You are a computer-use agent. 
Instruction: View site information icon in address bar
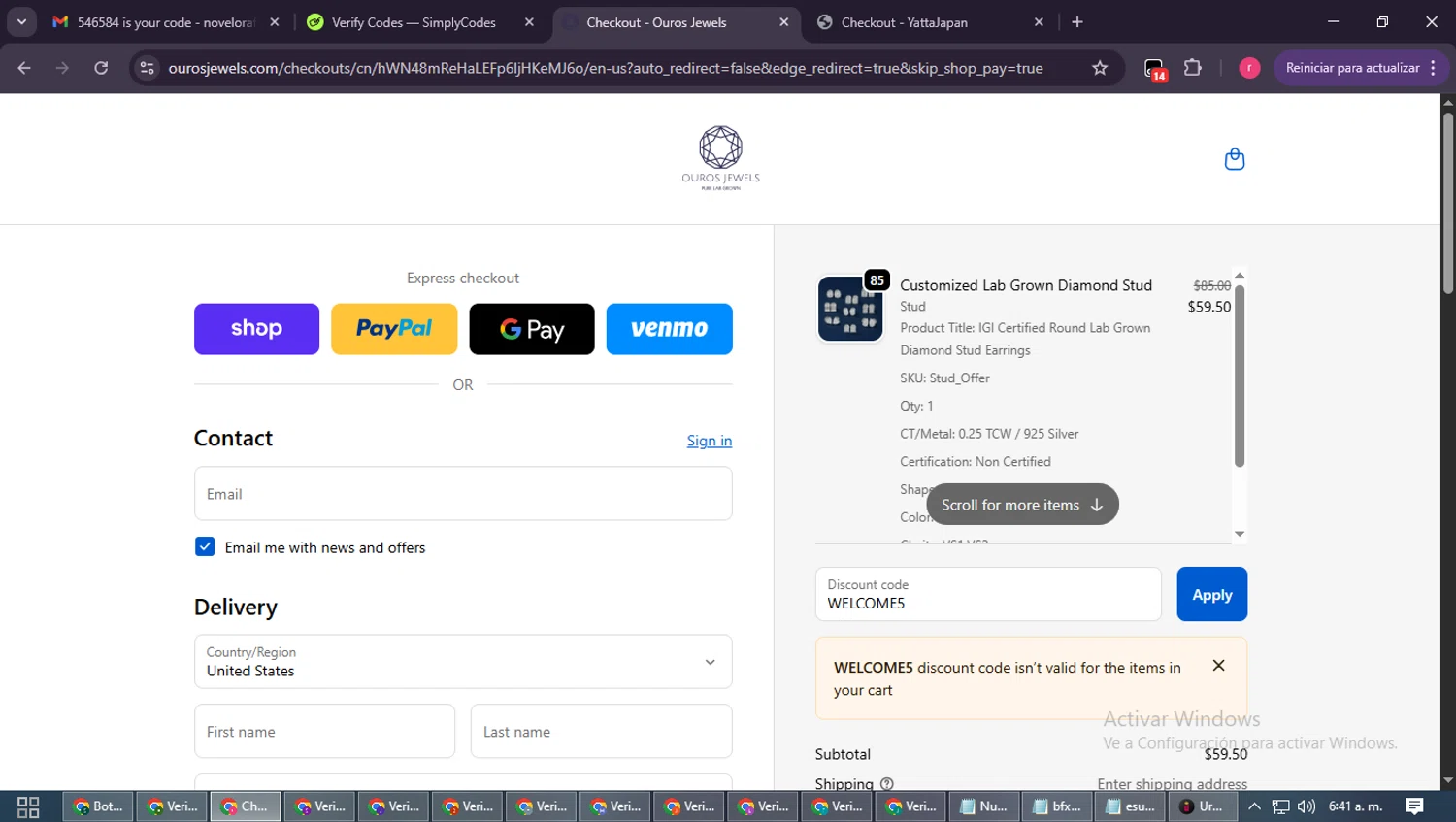(x=147, y=68)
